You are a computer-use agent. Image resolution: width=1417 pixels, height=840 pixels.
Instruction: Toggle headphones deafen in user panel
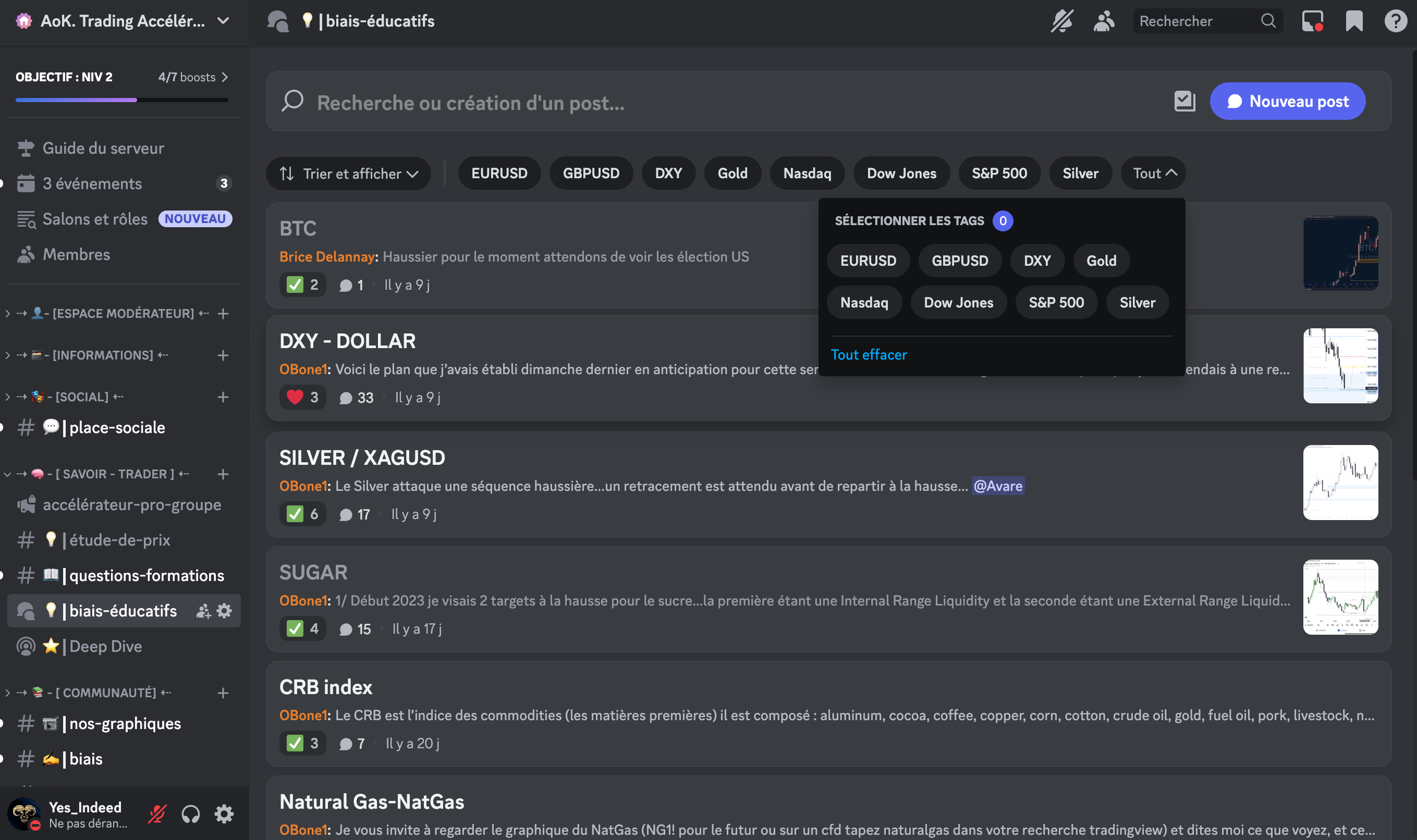pos(191,814)
